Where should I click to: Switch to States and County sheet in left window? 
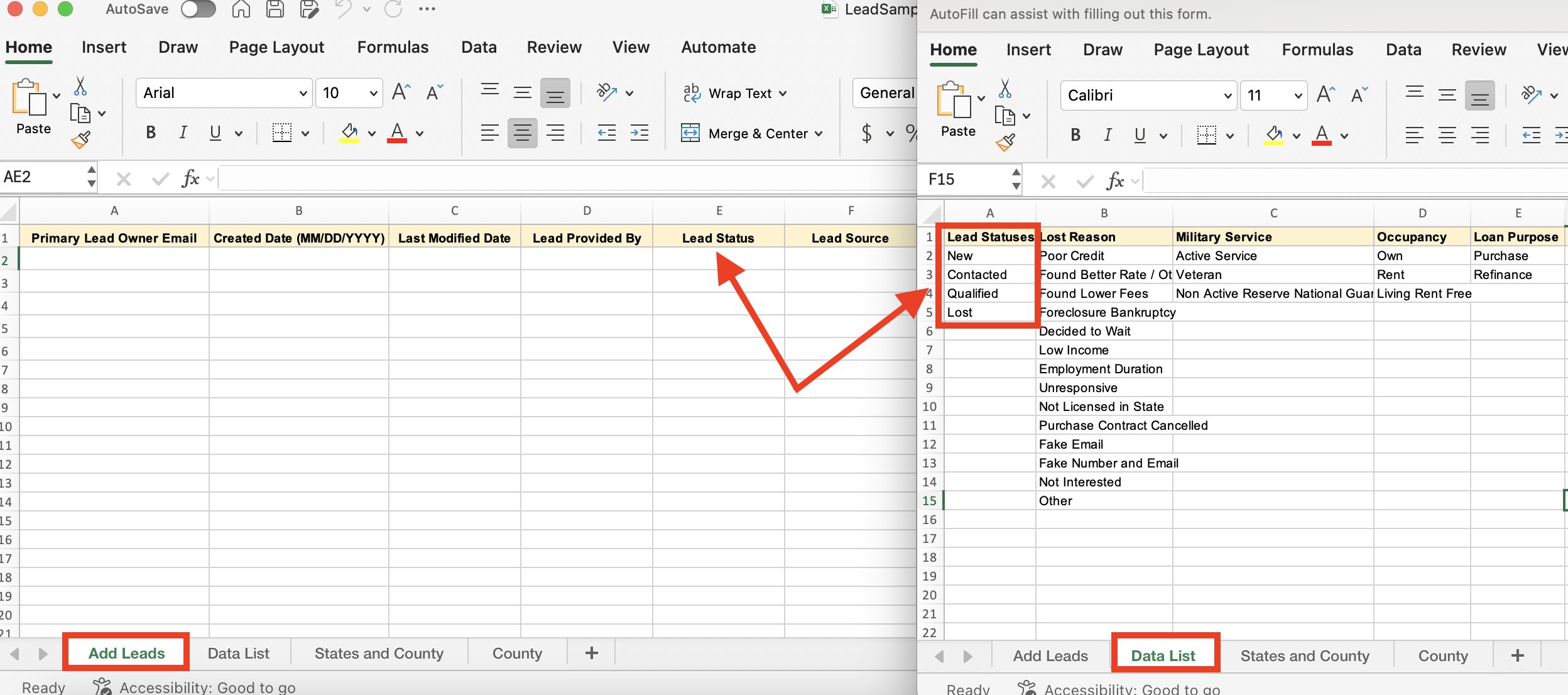pos(379,654)
